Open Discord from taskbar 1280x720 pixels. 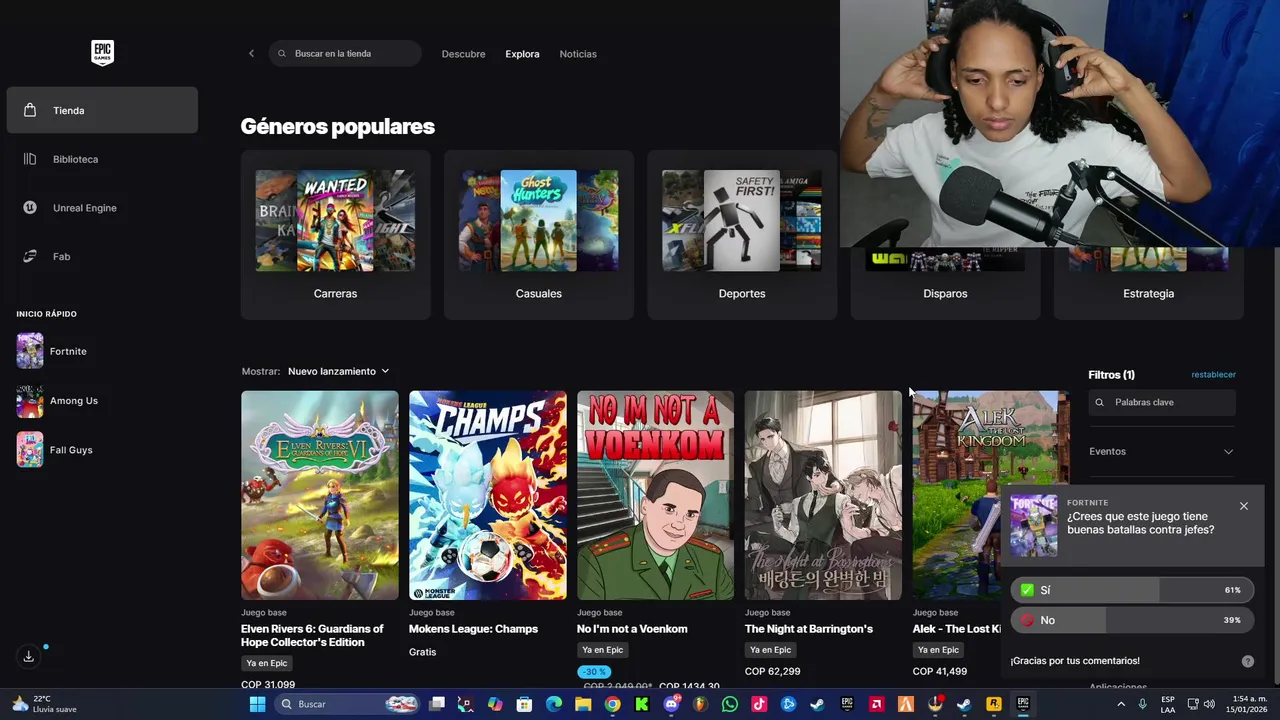click(x=671, y=704)
